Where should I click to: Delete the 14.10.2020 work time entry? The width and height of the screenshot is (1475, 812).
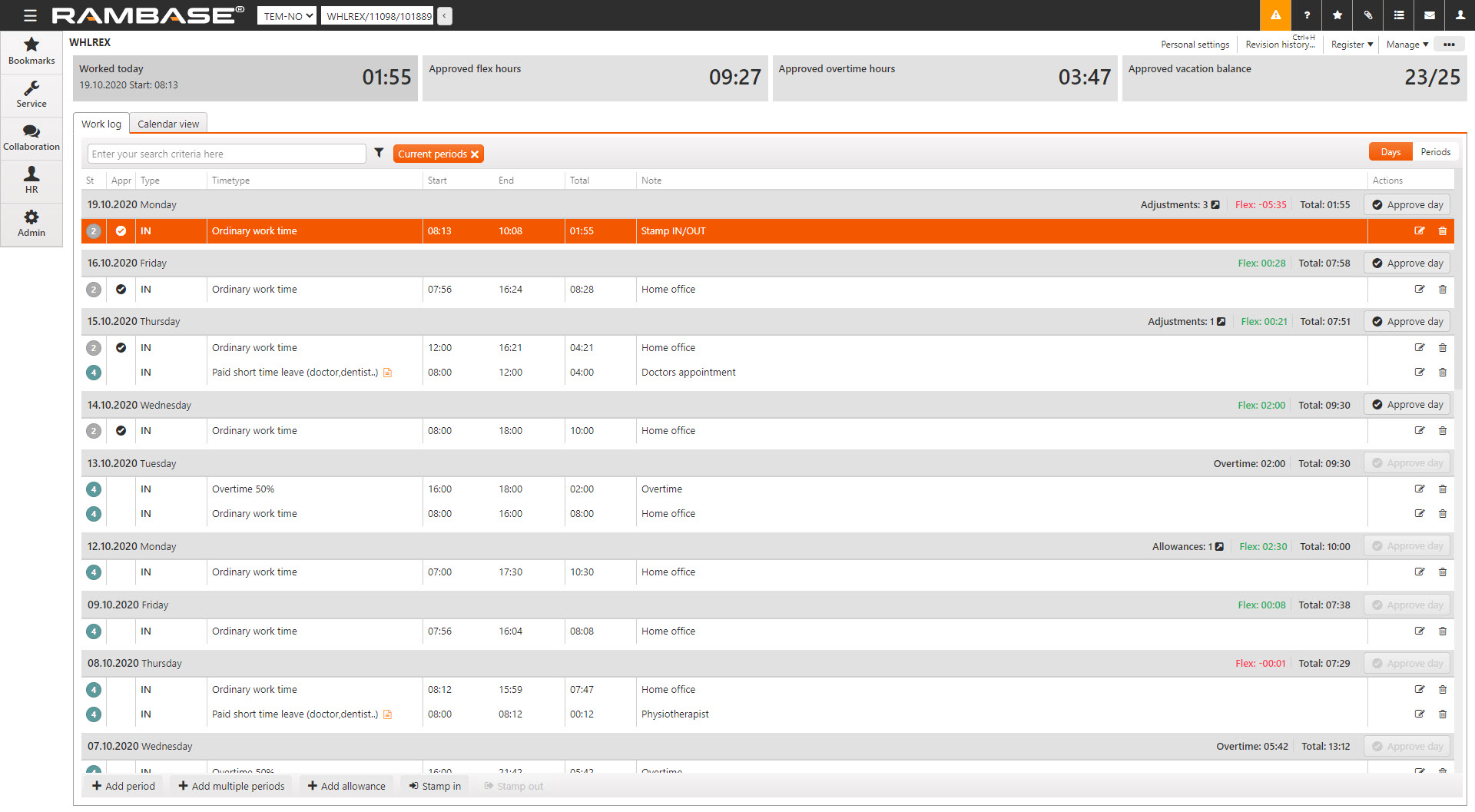[x=1442, y=431]
